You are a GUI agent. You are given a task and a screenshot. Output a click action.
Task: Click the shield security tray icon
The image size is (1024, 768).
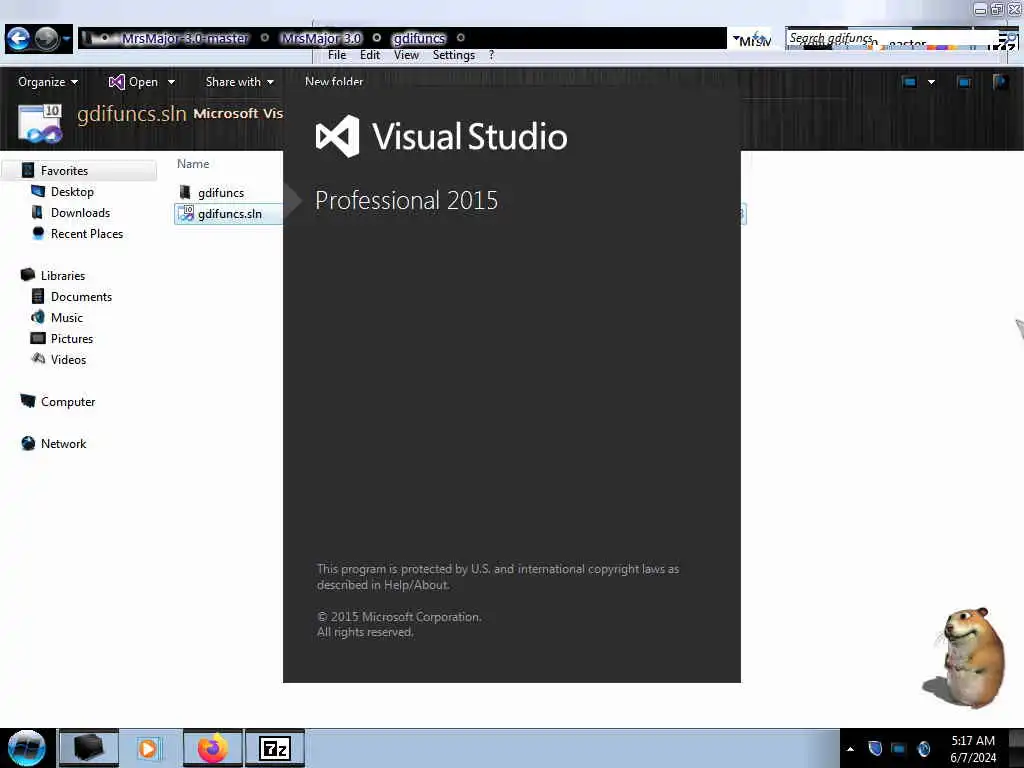point(875,748)
